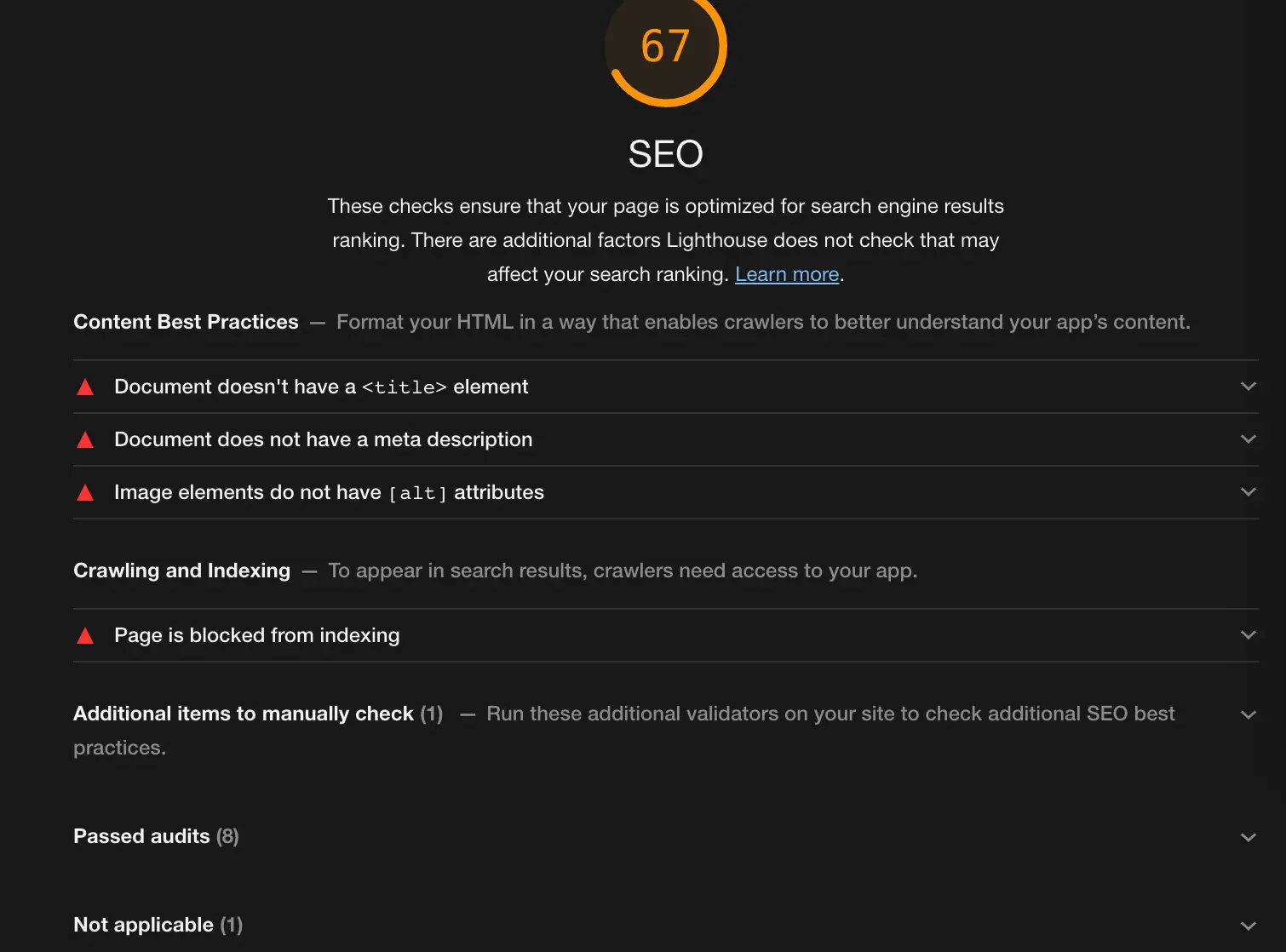Click the orange 67 SEO score gauge
The height and width of the screenshot is (952, 1286).
(665, 47)
